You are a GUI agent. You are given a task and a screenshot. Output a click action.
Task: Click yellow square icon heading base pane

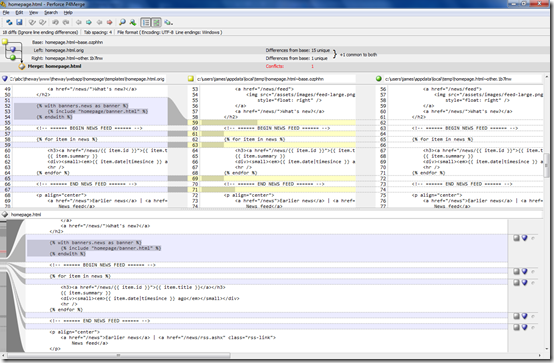191,78
